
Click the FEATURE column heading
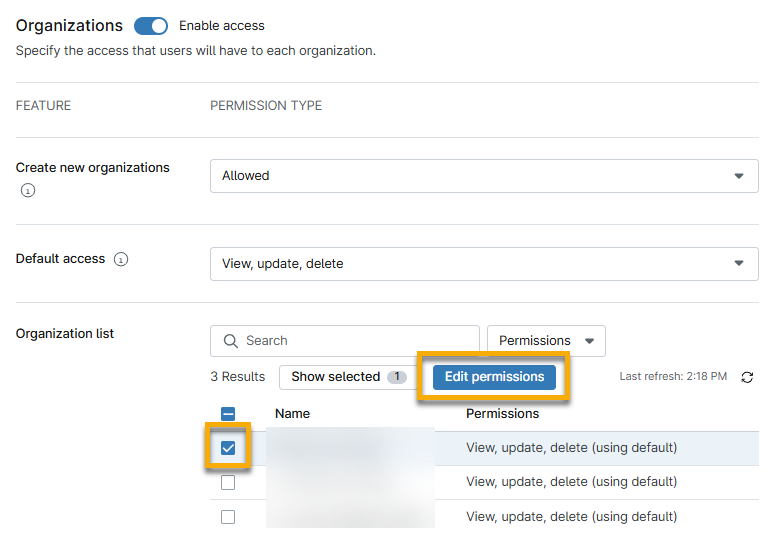[x=43, y=106]
